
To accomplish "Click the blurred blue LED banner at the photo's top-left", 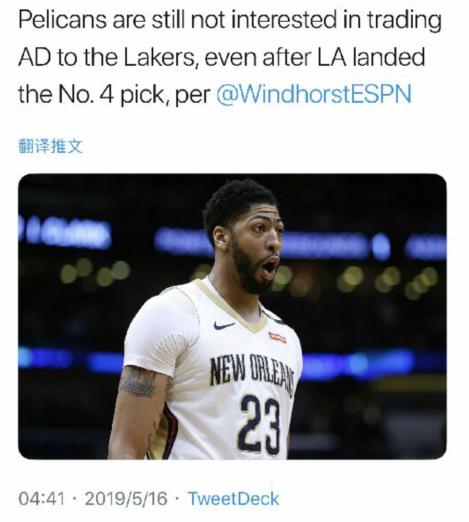I will (65, 233).
